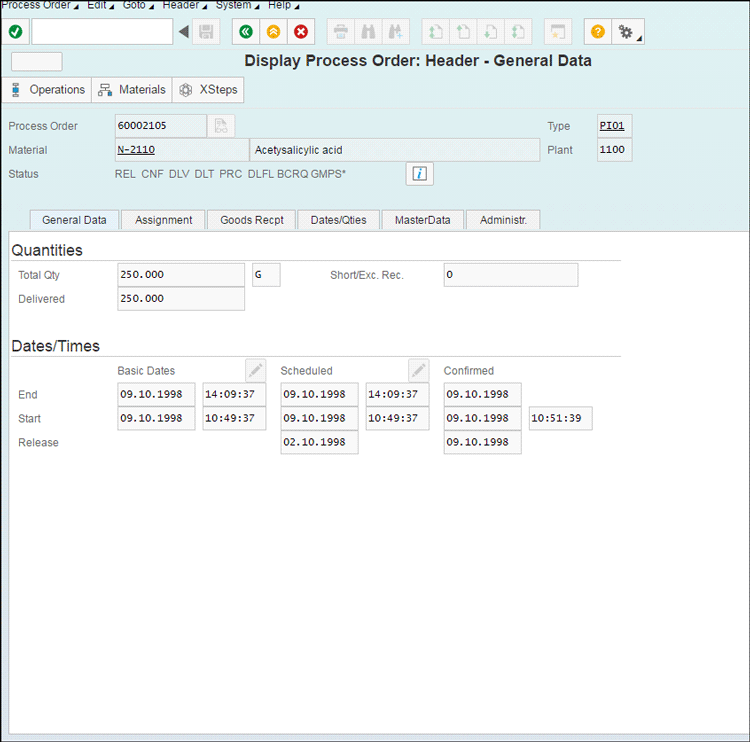
Task: Open the XSteps view
Action: [x=208, y=90]
